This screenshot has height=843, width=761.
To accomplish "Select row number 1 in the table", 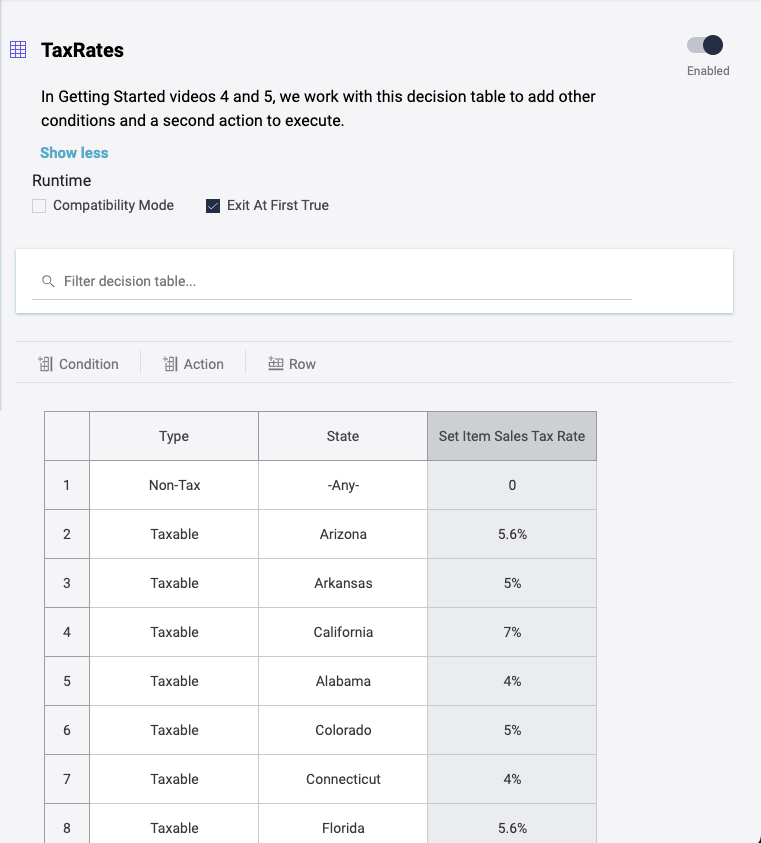I will 67,485.
